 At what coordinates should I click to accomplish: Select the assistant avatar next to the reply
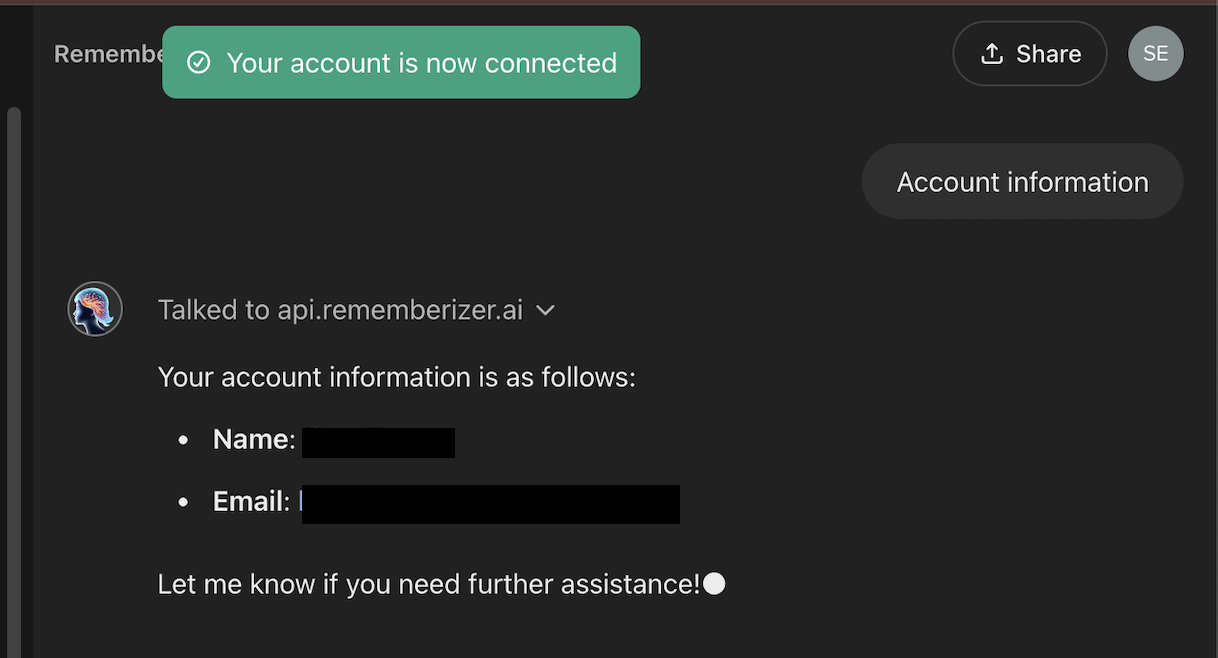pyautogui.click(x=94, y=309)
